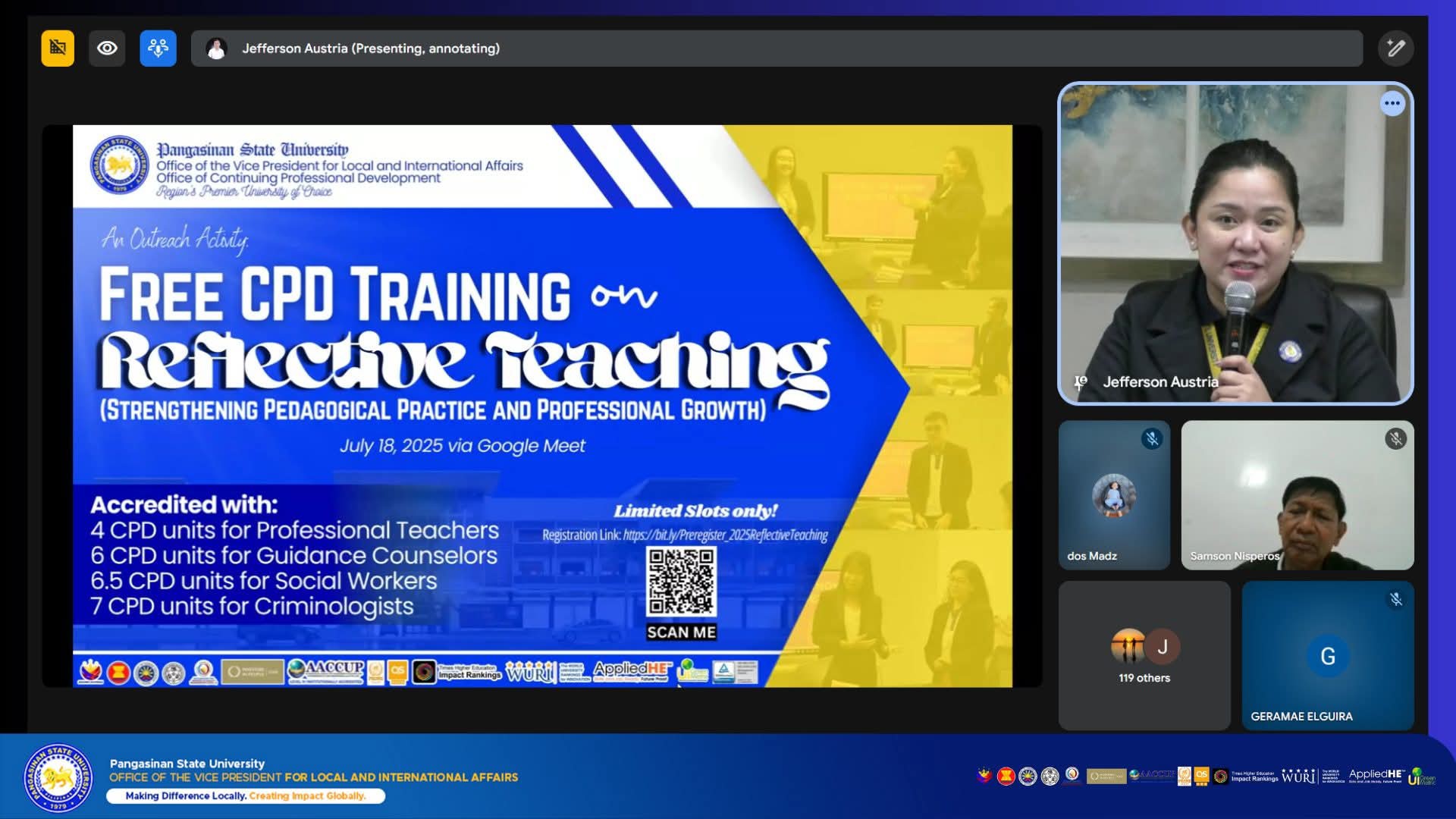Click dos Madz profile avatar
This screenshot has height=819, width=1456.
point(1114,496)
